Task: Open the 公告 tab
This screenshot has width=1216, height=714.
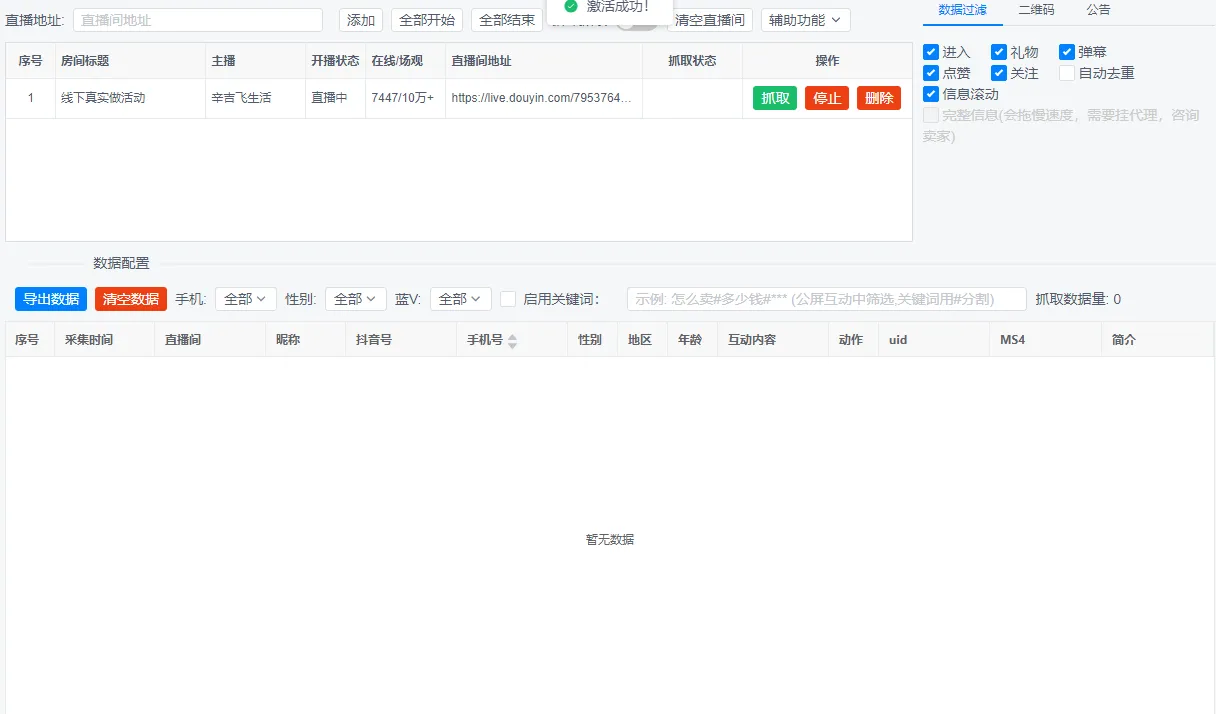Action: pos(1098,10)
